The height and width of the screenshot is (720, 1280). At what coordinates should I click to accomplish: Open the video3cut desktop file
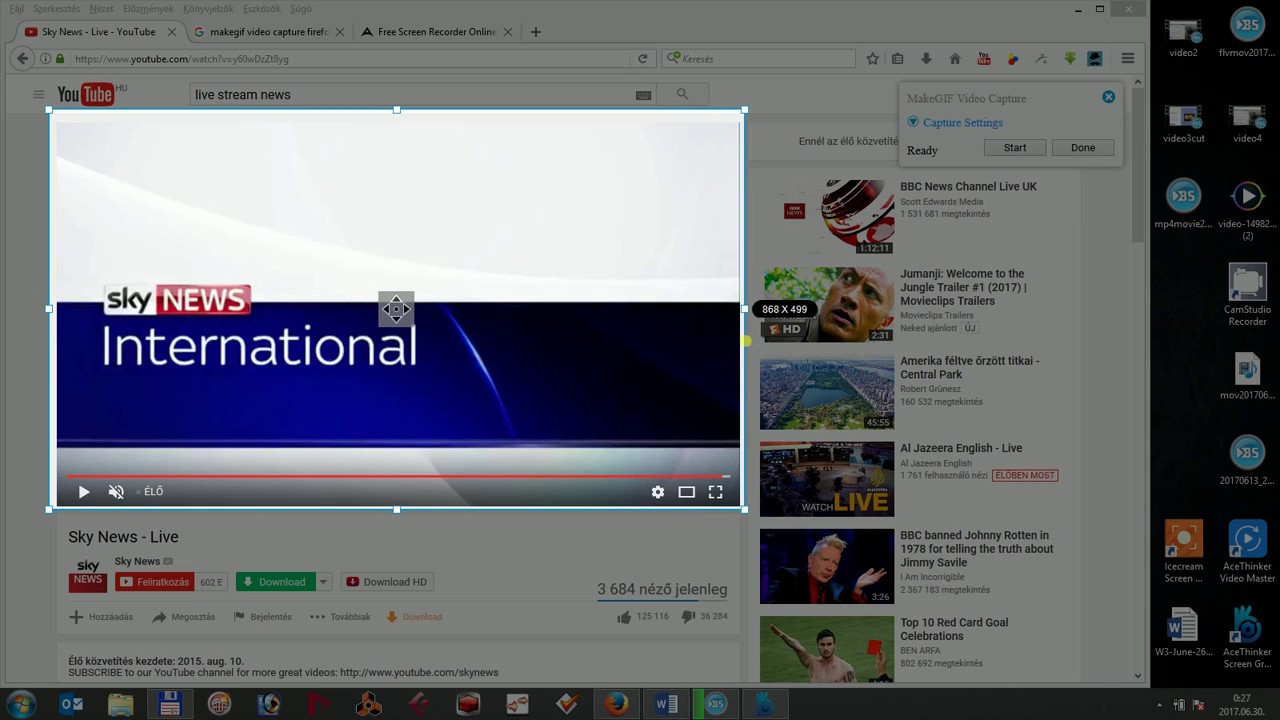coord(1183,124)
